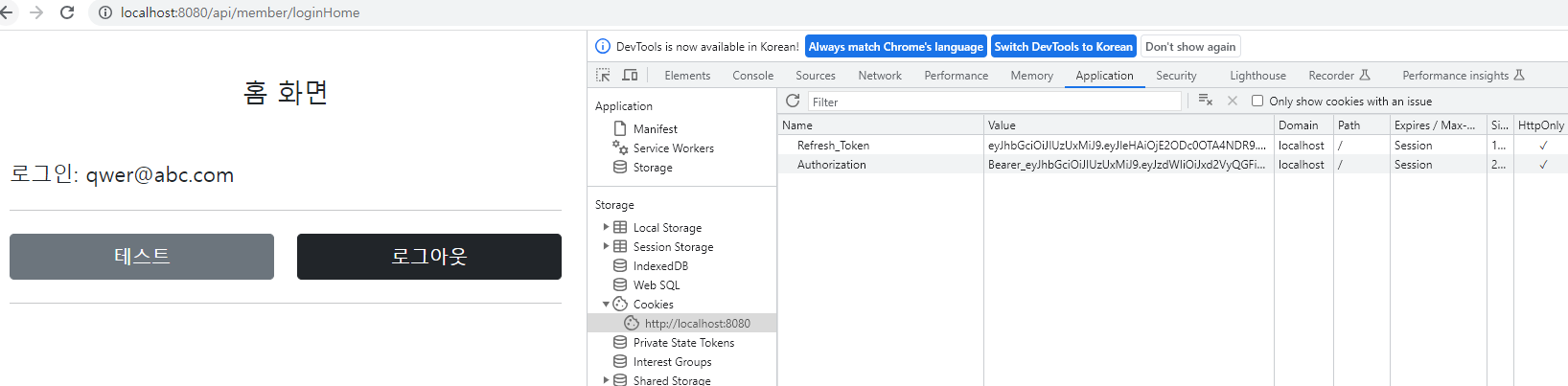Toggle the device toolbar icon
1568x386 pixels.
[630, 75]
